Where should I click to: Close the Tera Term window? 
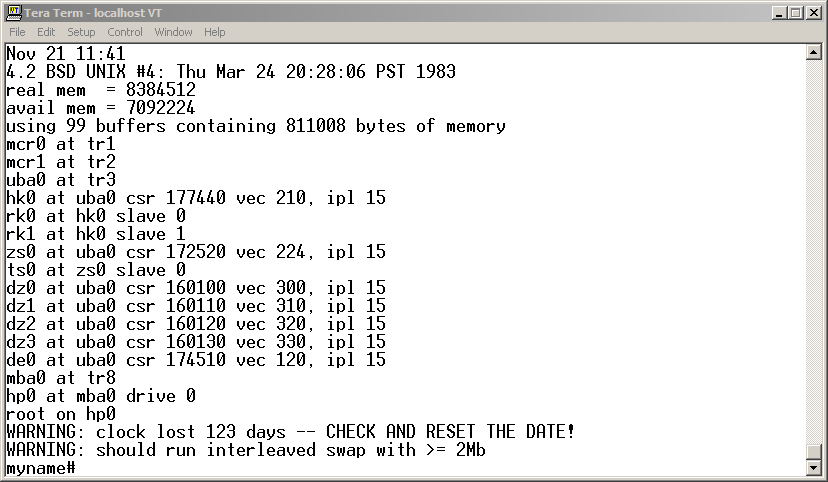[x=814, y=13]
